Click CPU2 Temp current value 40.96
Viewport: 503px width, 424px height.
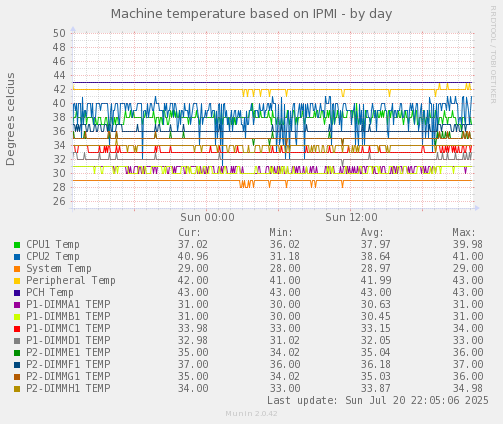(193, 256)
